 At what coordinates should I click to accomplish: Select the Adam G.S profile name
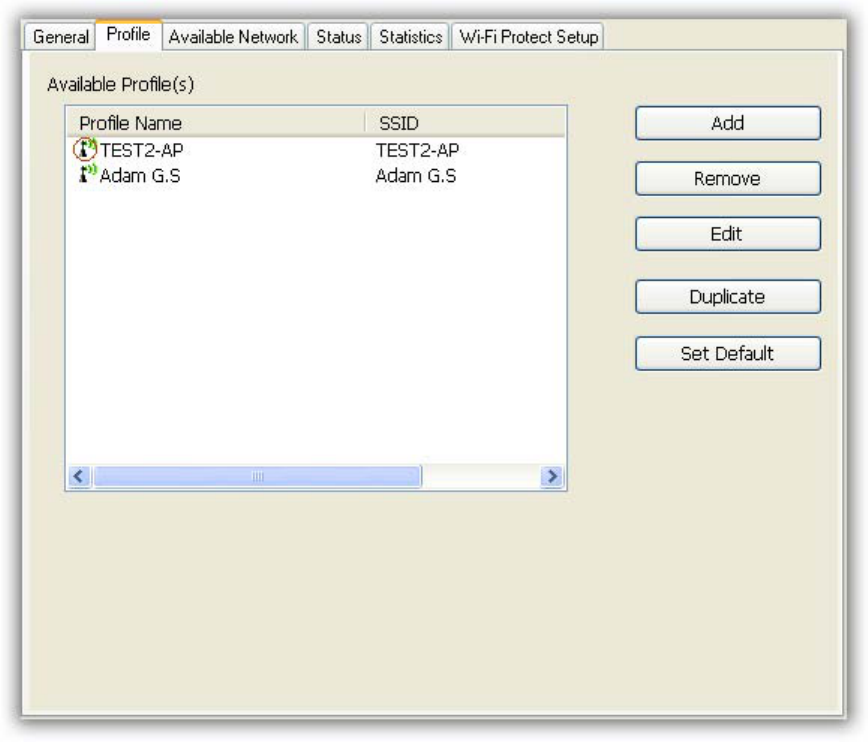tap(140, 176)
